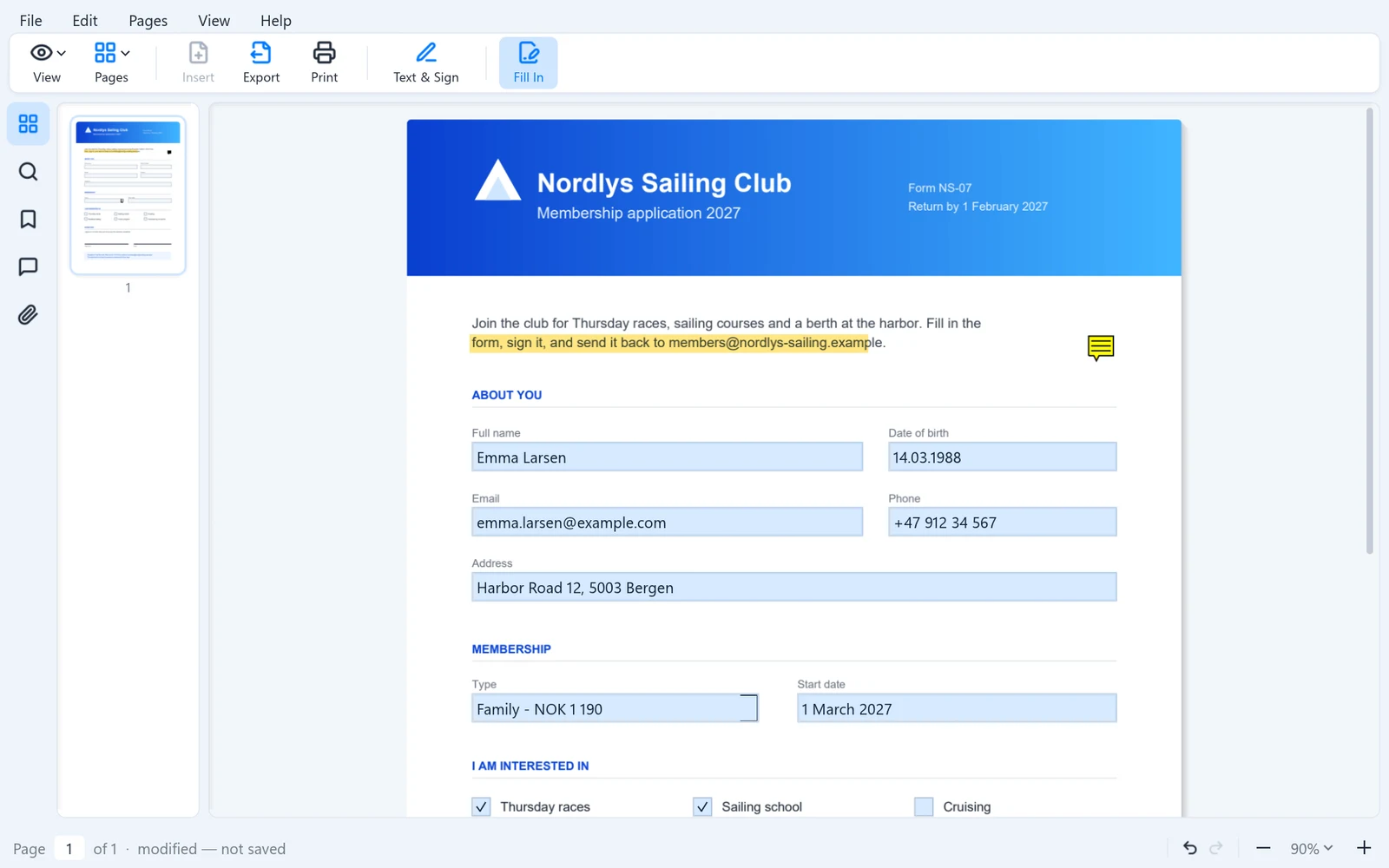
Task: Click the Address field
Action: 794,588
